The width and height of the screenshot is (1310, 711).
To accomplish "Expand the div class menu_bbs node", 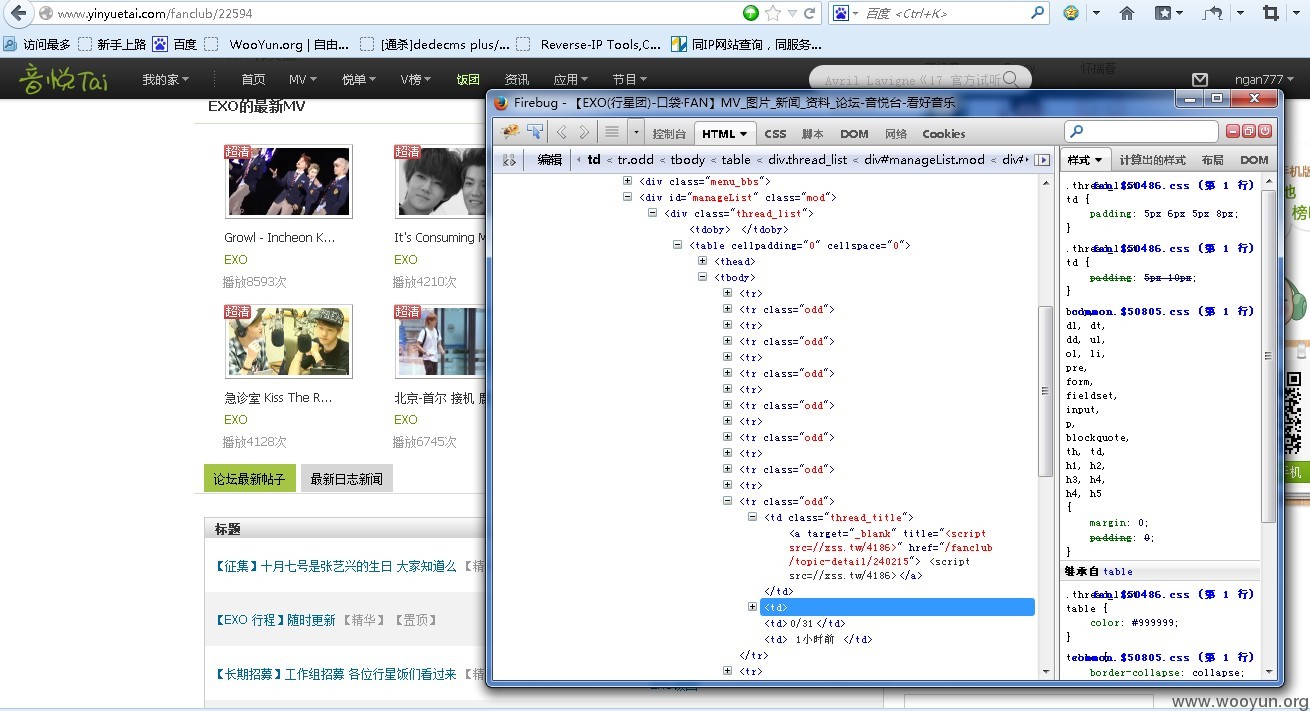I will pos(628,181).
